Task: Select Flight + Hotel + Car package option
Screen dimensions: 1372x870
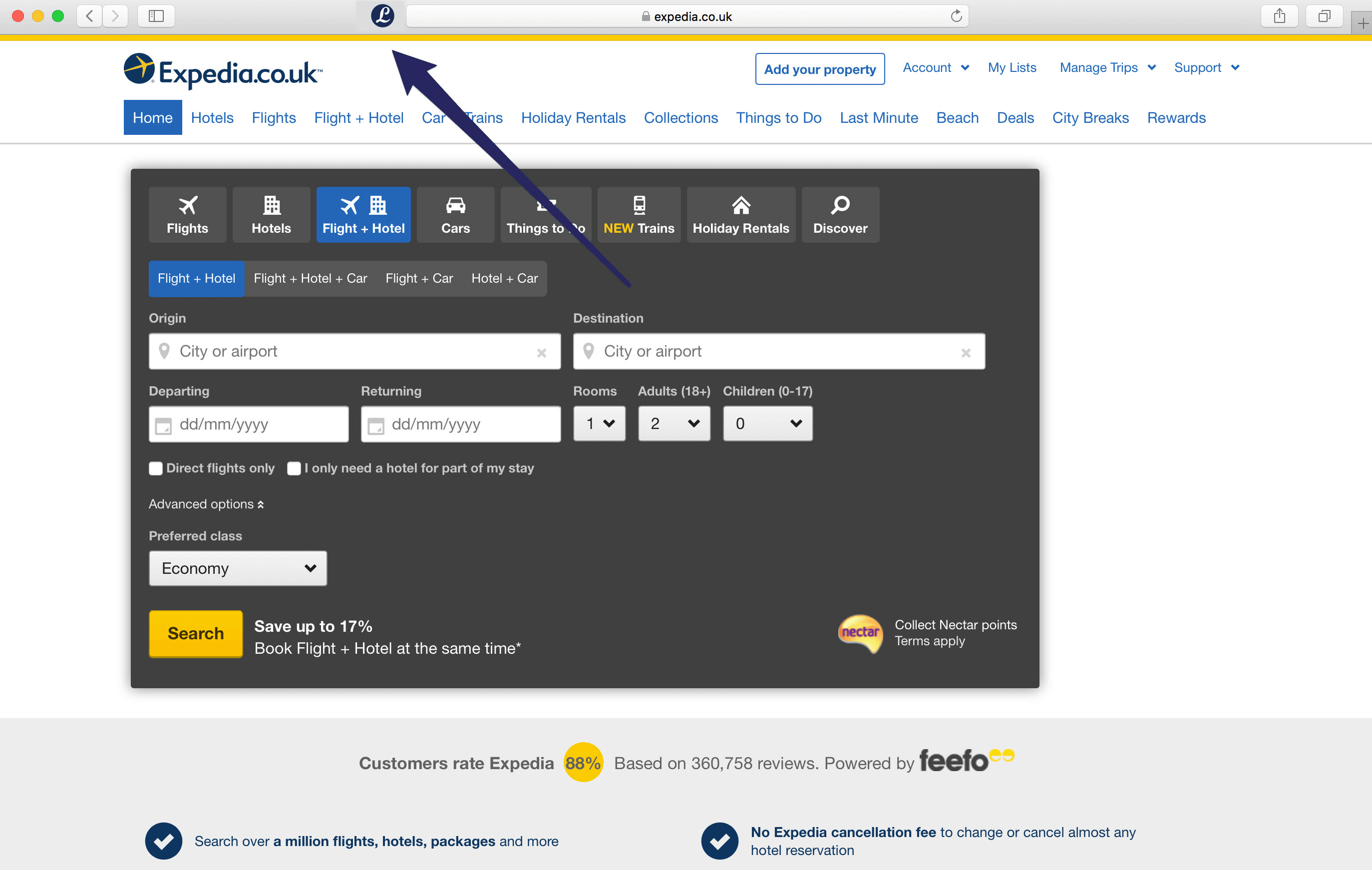Action: pos(311,279)
